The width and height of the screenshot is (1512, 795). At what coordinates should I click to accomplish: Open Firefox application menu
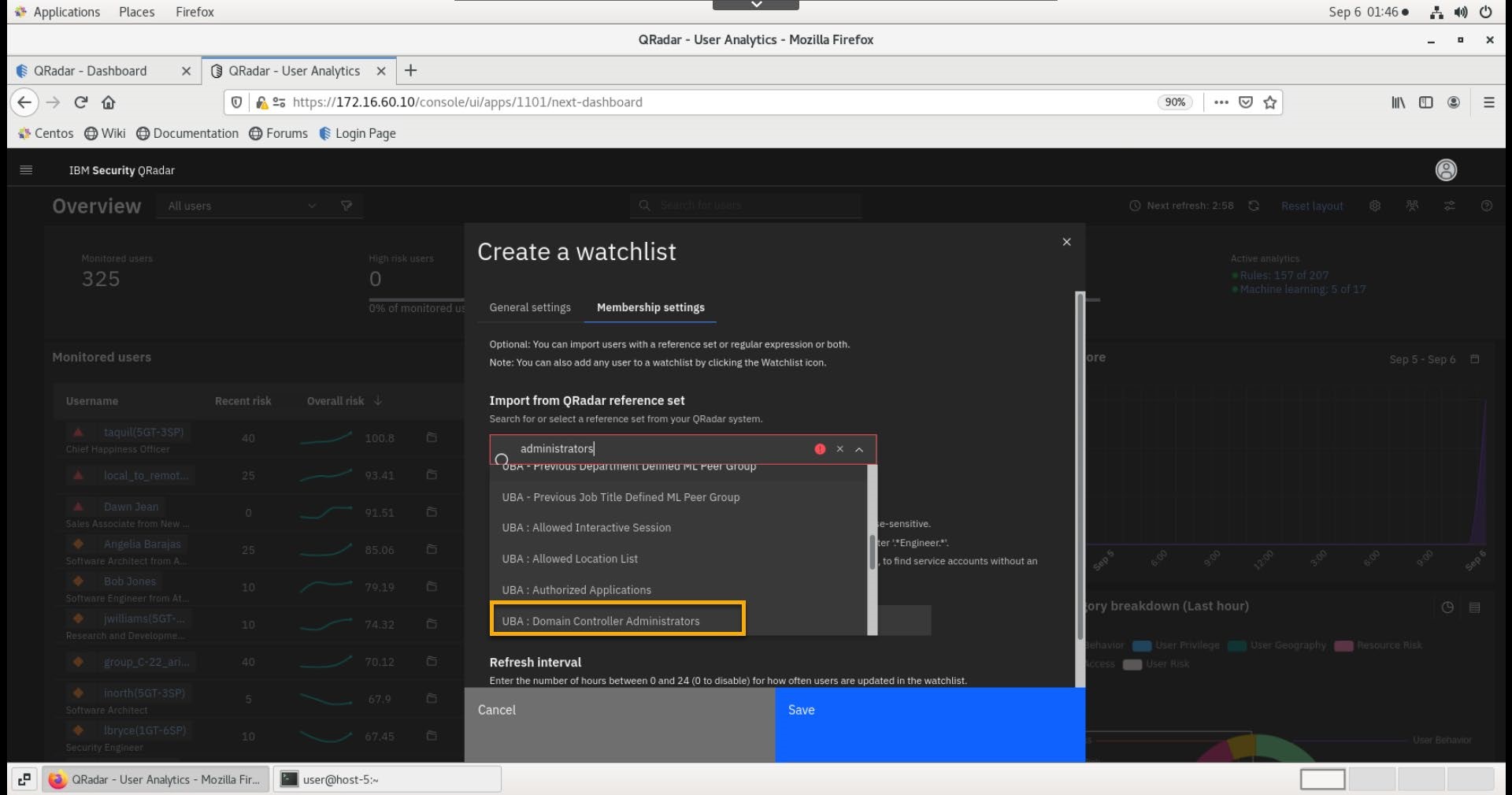point(1489,102)
